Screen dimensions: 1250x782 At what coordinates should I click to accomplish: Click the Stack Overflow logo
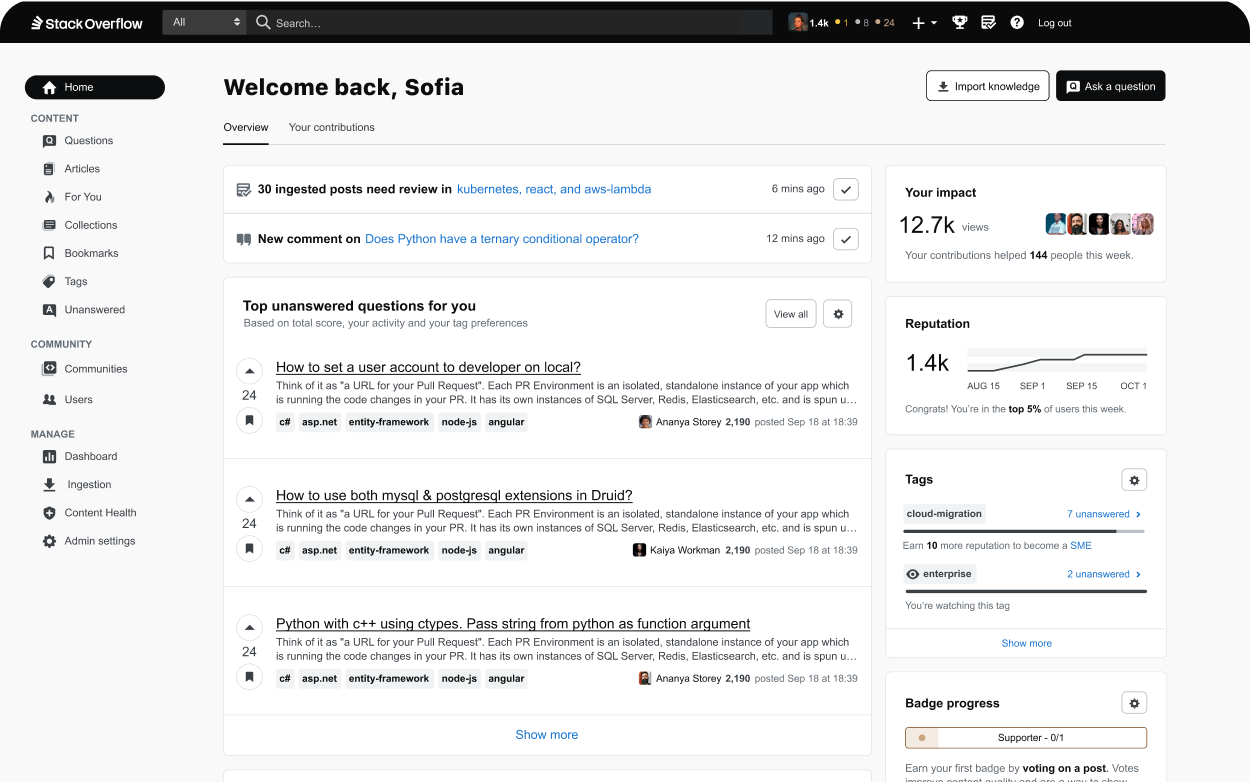[86, 22]
